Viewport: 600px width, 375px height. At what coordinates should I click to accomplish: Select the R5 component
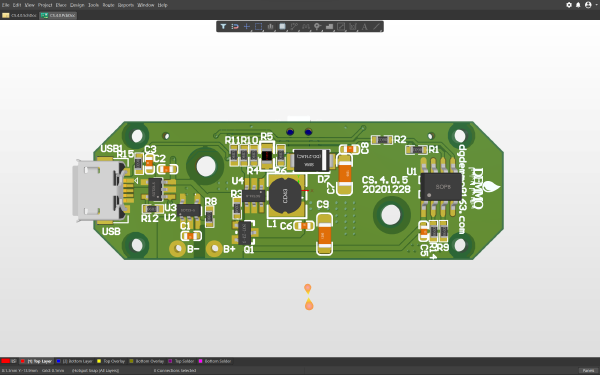point(267,156)
